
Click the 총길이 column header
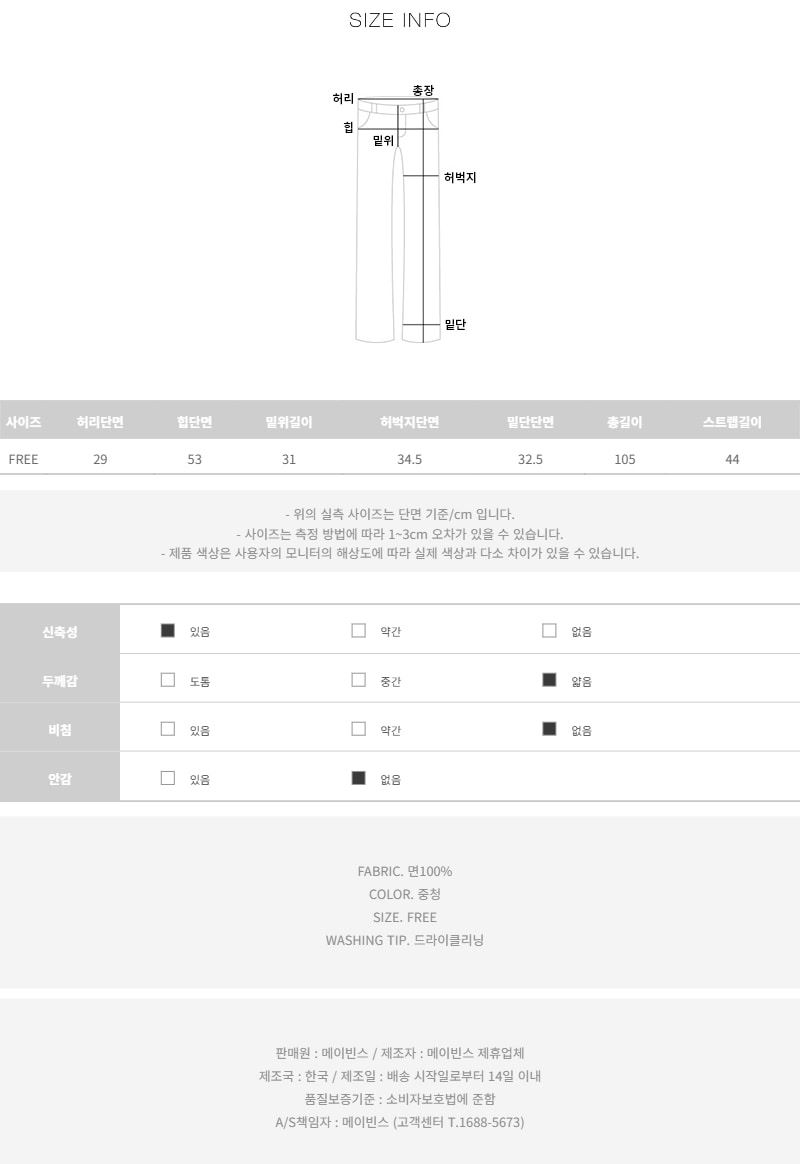[x=625, y=422]
